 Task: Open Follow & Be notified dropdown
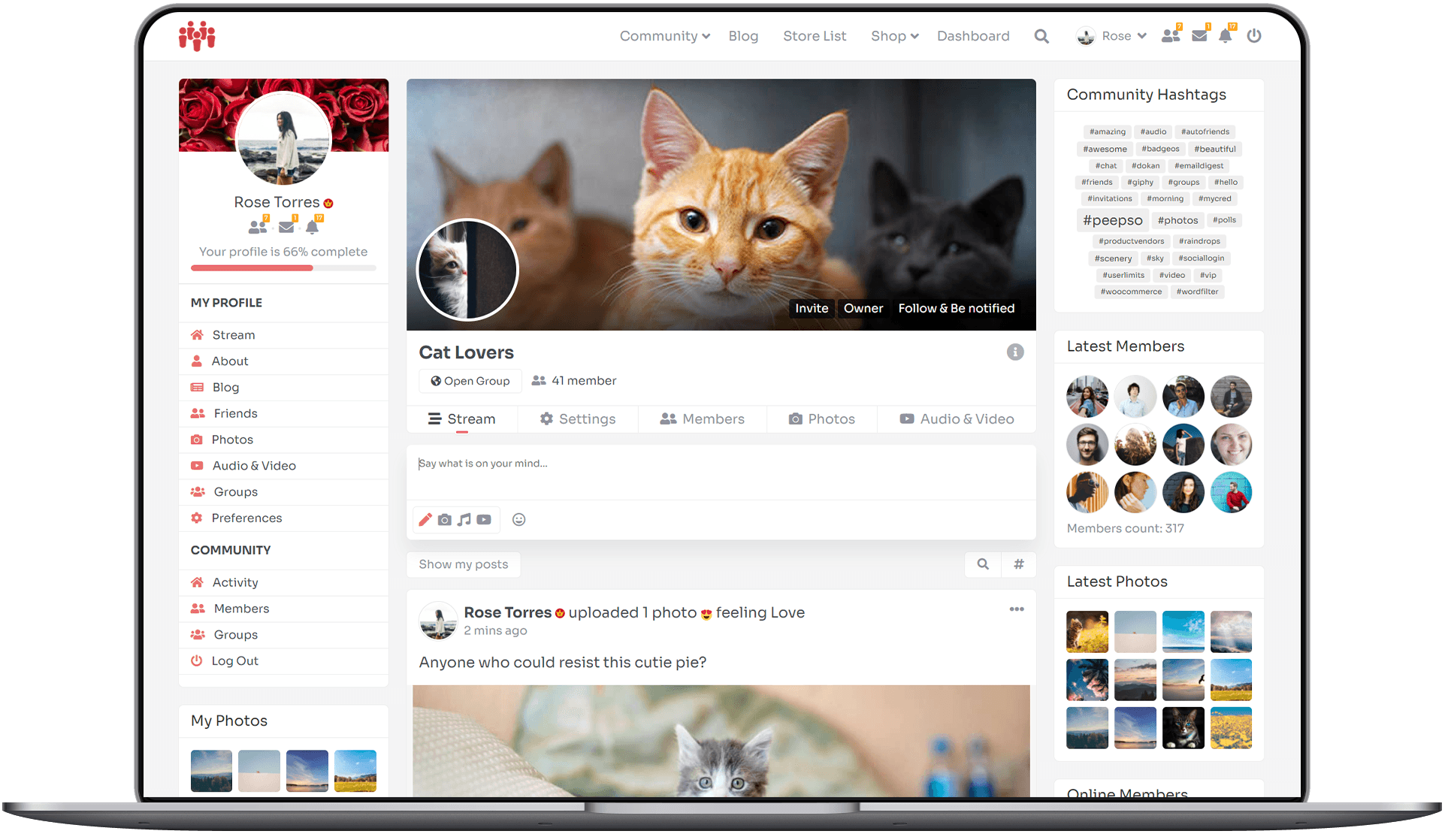point(957,308)
